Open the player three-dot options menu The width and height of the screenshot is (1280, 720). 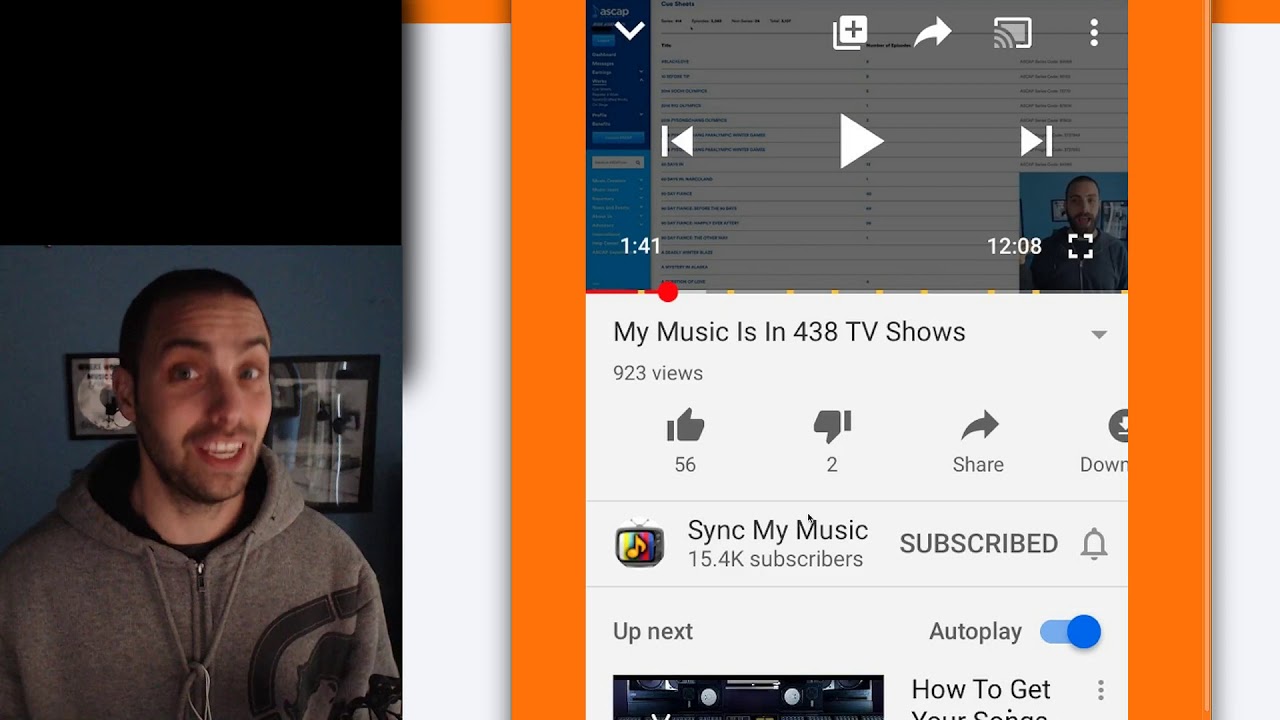click(1094, 33)
